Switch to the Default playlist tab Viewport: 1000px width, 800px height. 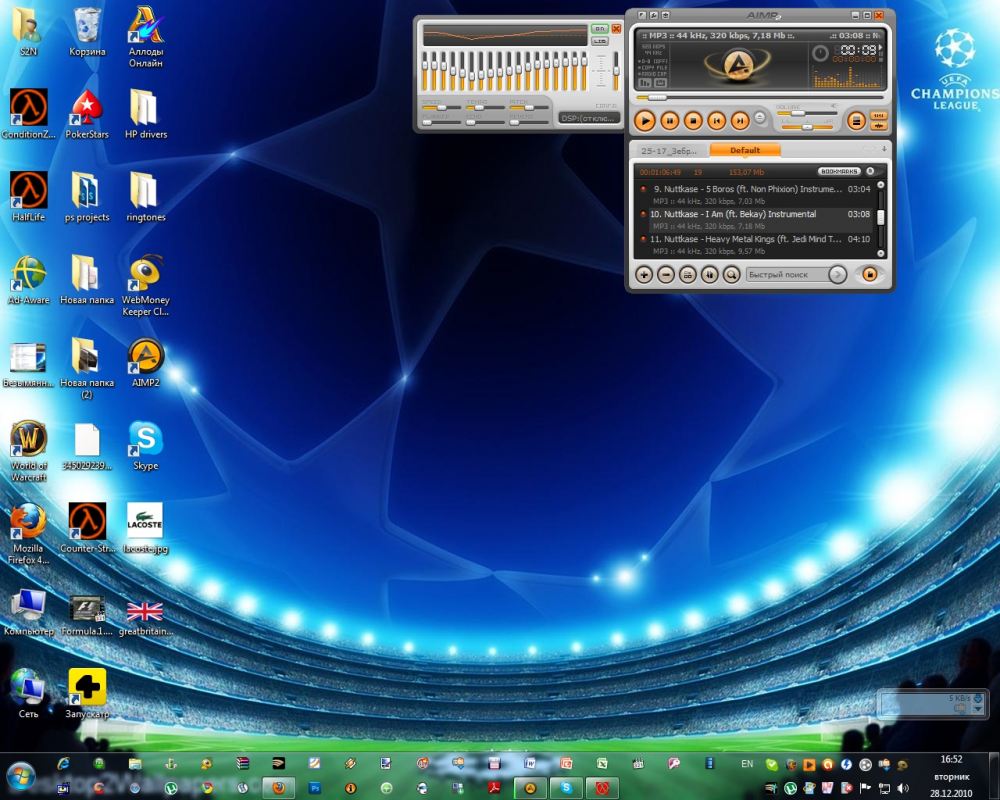[745, 151]
